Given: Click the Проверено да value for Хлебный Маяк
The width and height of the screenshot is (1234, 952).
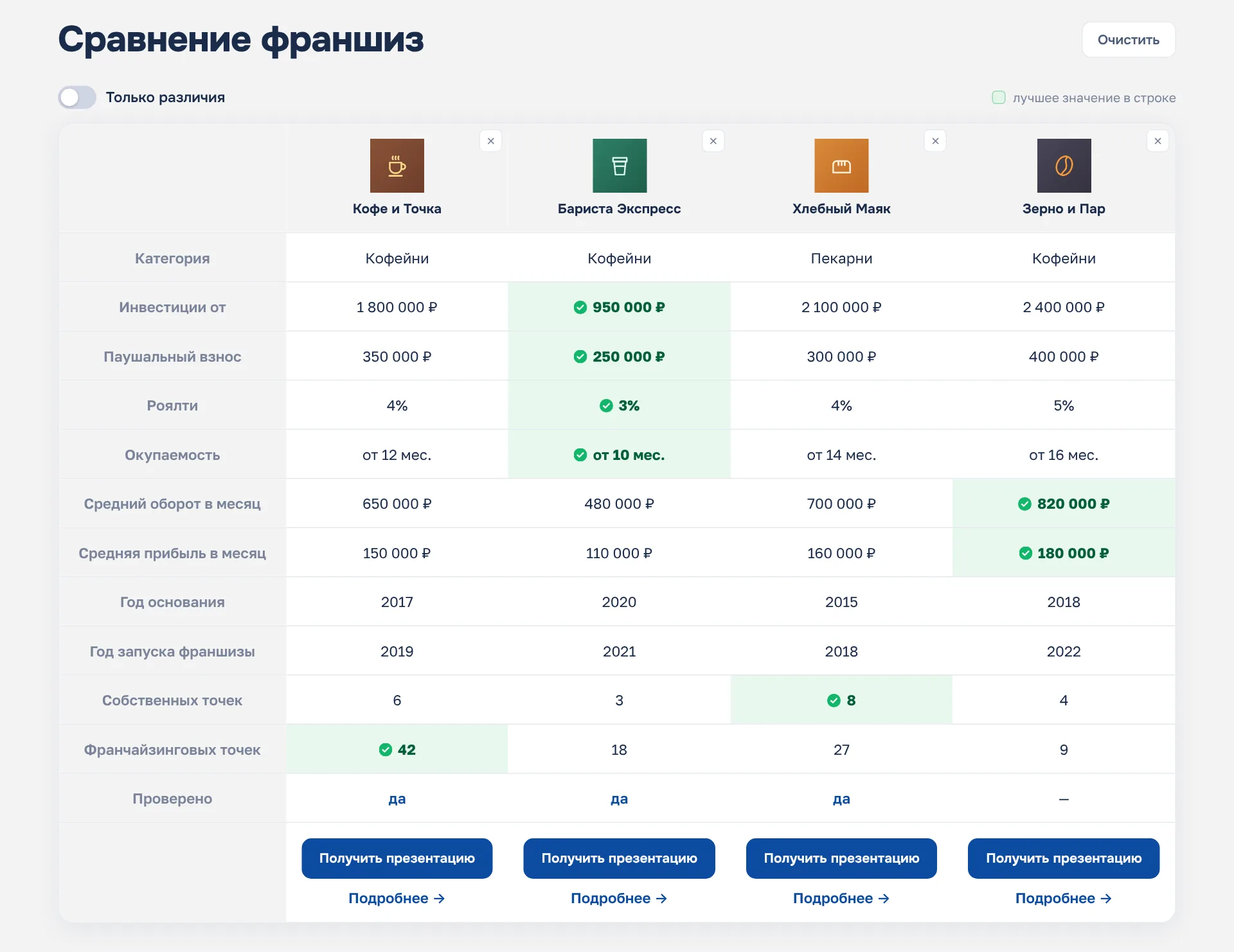Looking at the screenshot, I should coord(841,799).
